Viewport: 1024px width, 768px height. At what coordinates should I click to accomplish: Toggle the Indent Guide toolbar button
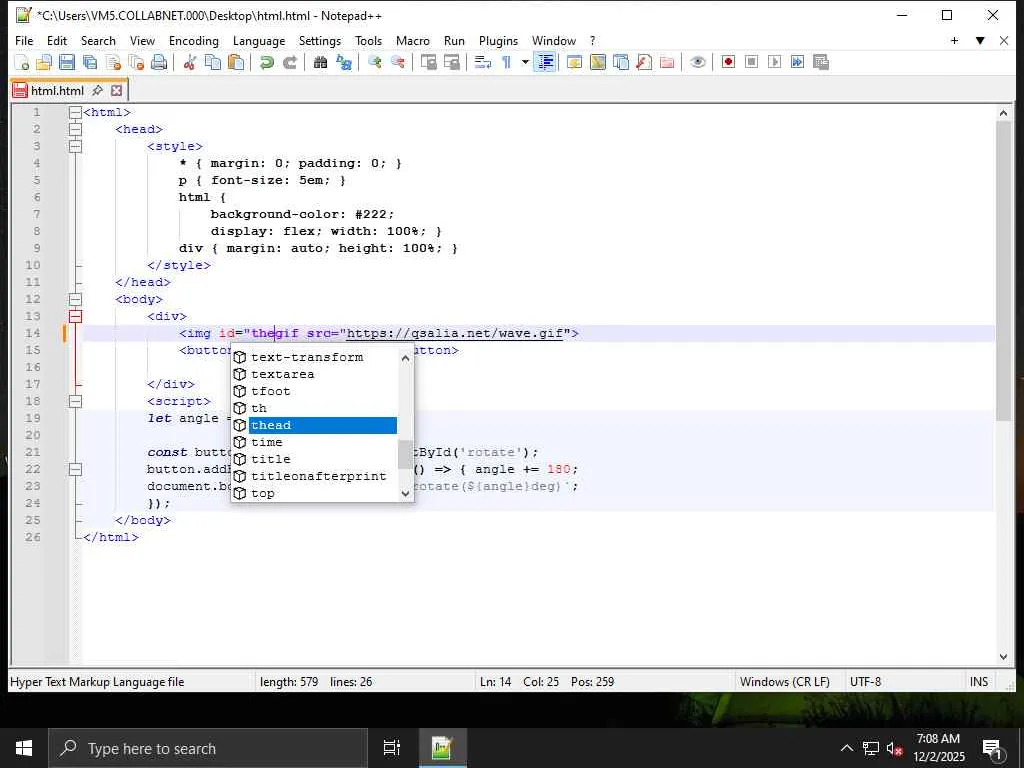point(545,63)
